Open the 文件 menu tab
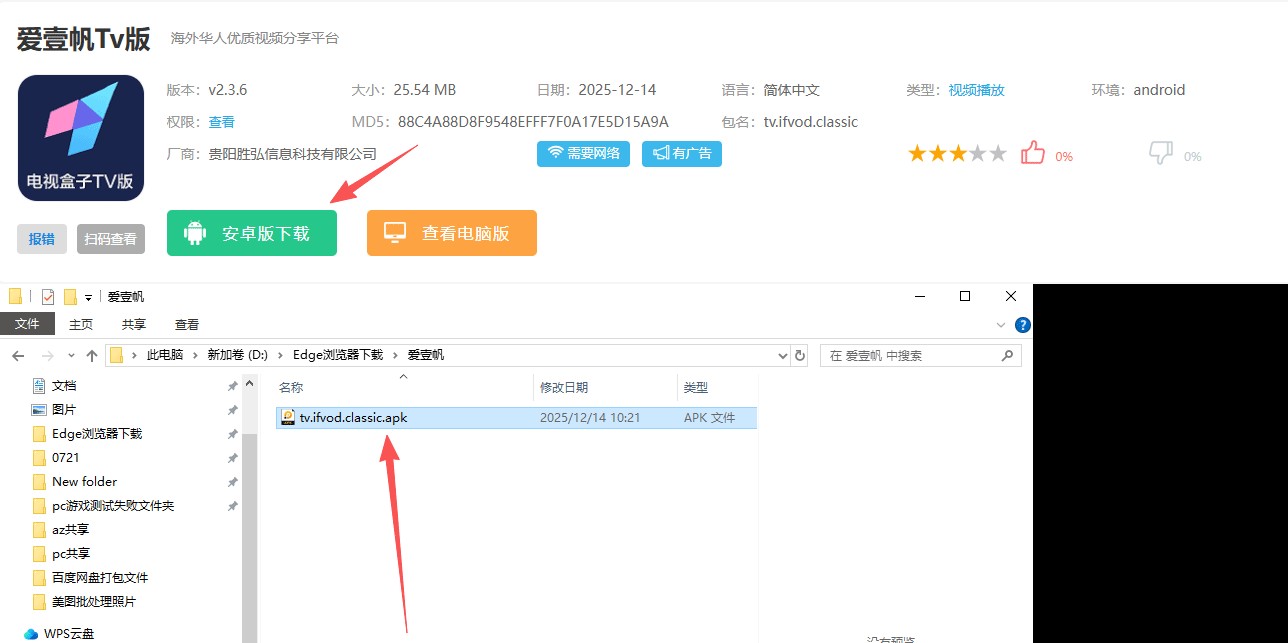1288x643 pixels. [27, 324]
